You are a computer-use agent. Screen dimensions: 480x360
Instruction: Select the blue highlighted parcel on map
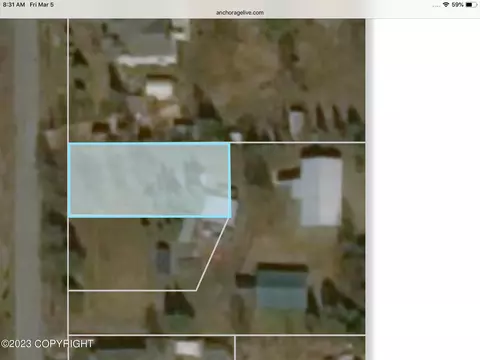149,180
